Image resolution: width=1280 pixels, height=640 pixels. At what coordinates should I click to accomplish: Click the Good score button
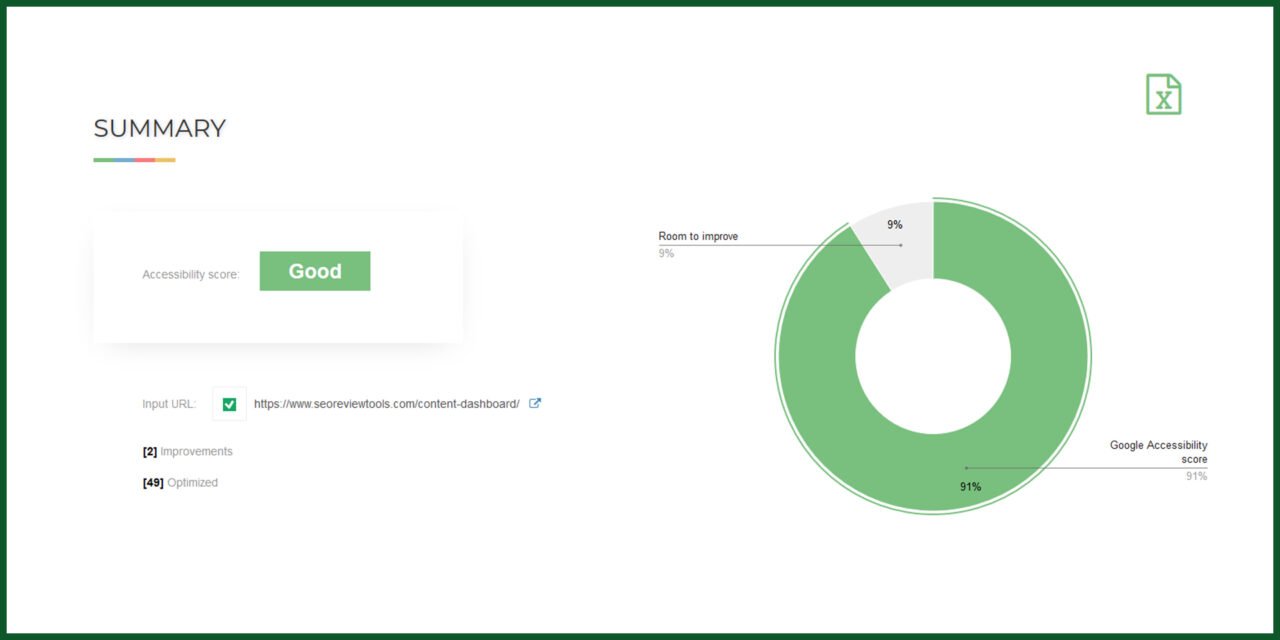tap(315, 270)
